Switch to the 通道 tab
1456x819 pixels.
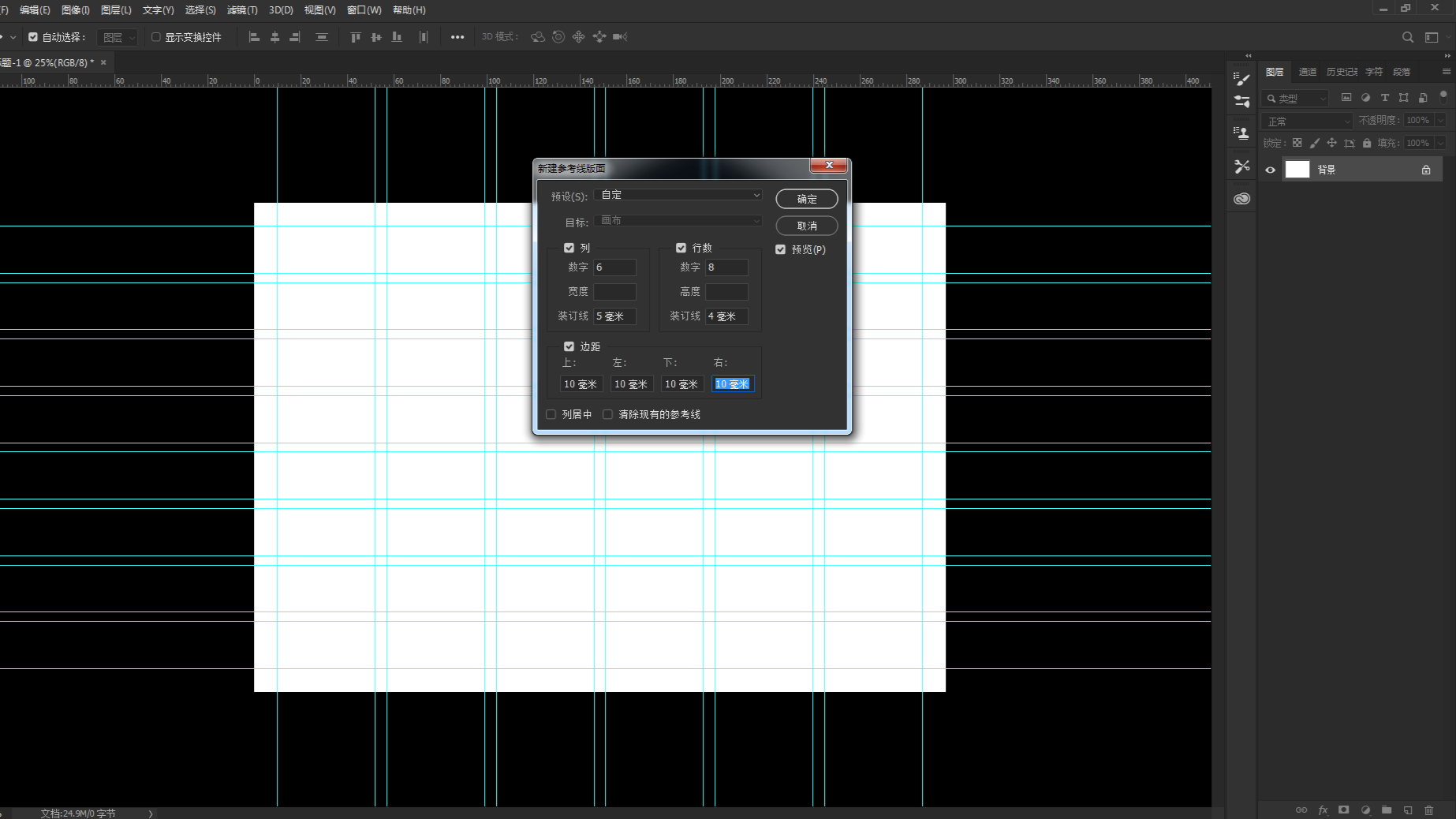1308,72
